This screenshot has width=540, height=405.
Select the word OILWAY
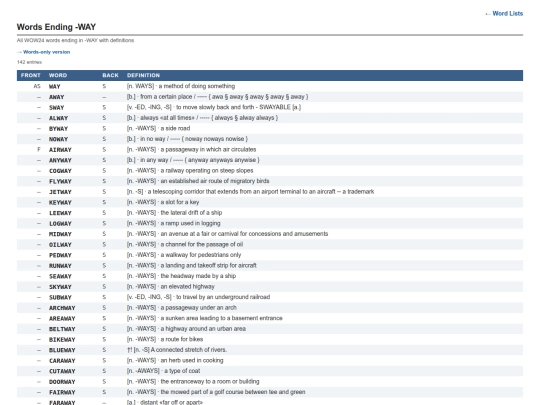60,245
